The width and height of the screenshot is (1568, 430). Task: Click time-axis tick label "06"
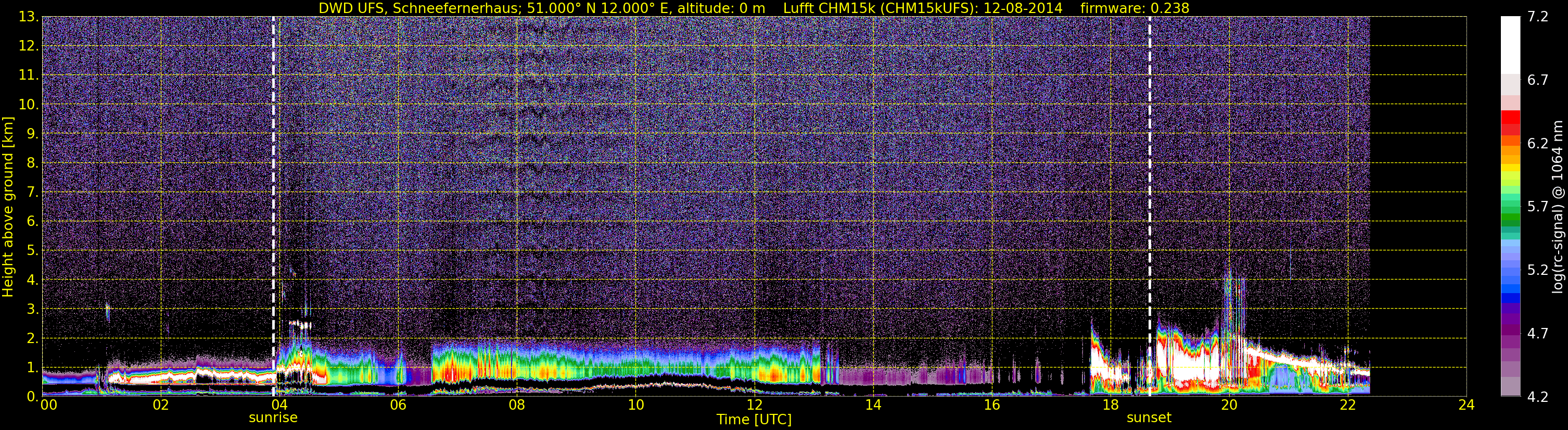click(x=398, y=406)
